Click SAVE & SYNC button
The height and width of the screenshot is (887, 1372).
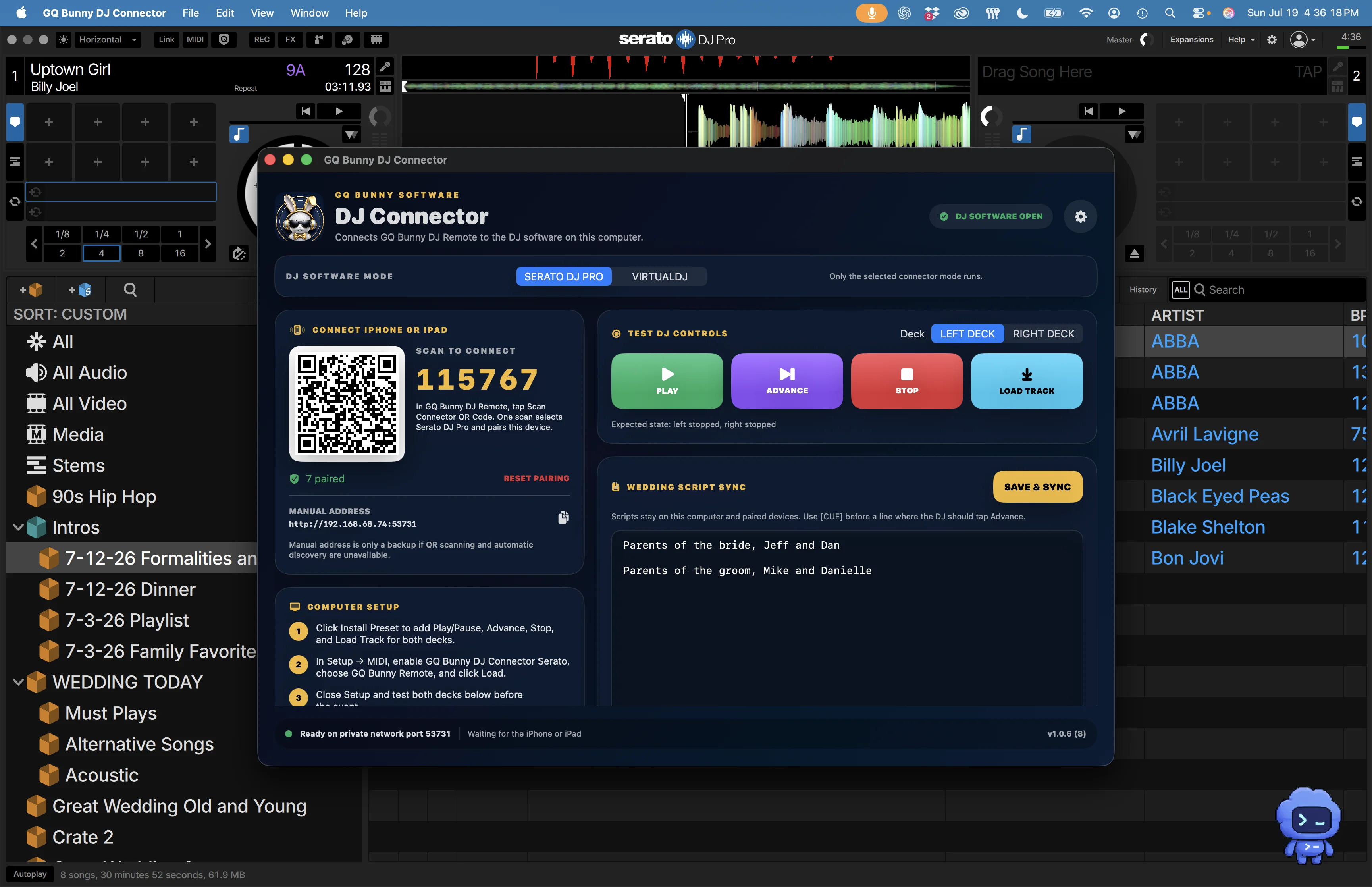pos(1037,487)
